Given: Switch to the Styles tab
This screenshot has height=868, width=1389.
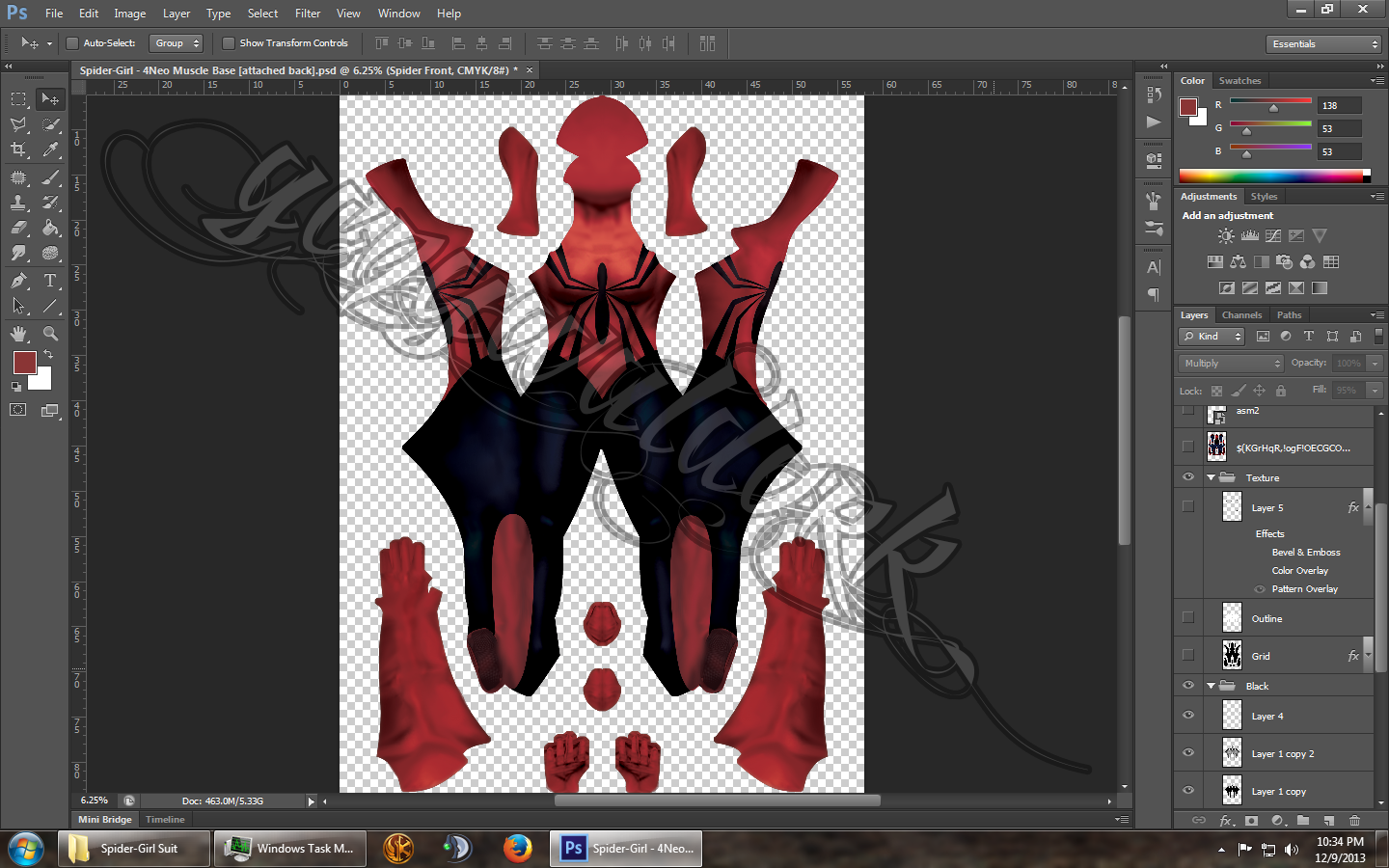Looking at the screenshot, I should click(1264, 197).
